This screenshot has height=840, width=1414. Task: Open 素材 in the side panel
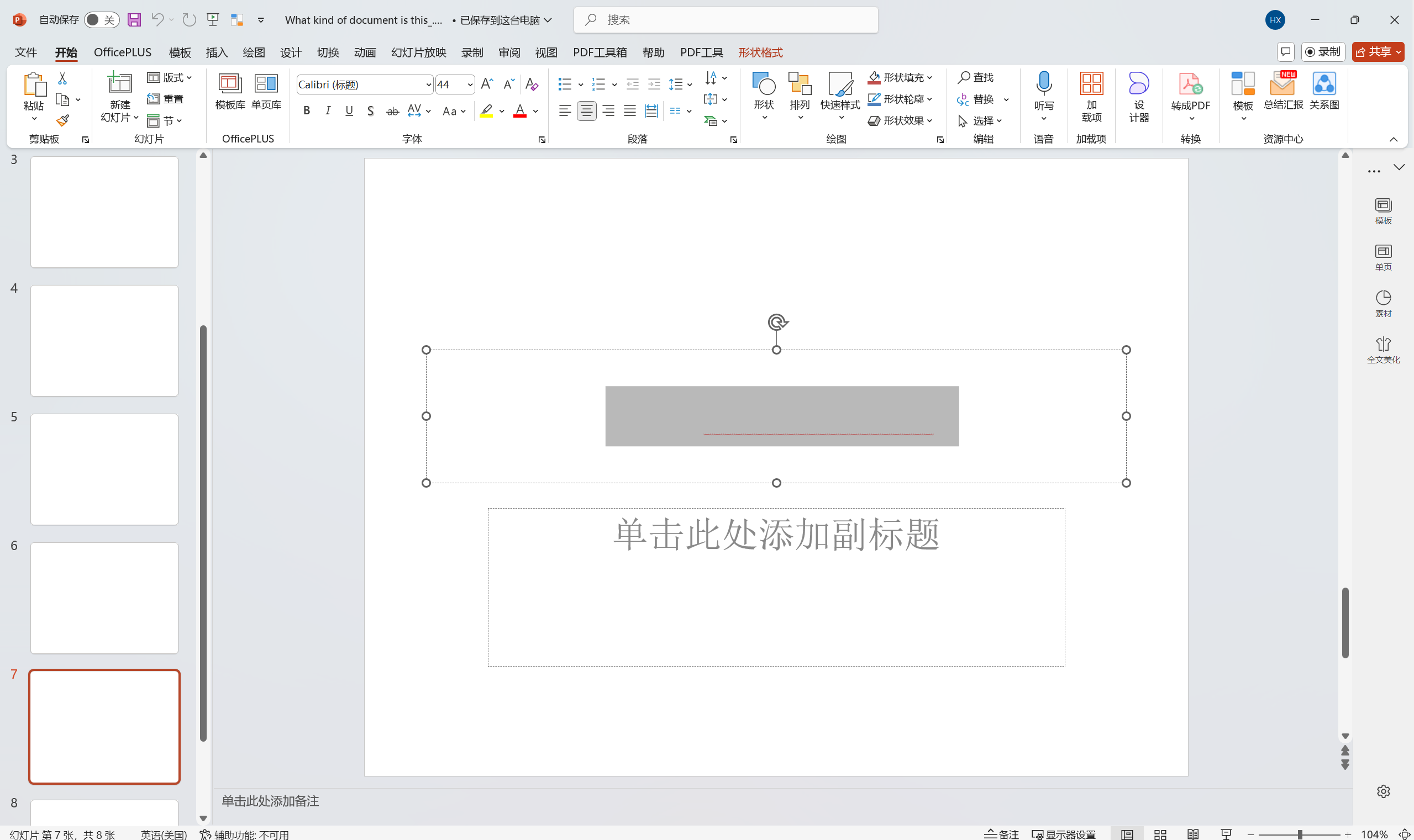coord(1383,303)
